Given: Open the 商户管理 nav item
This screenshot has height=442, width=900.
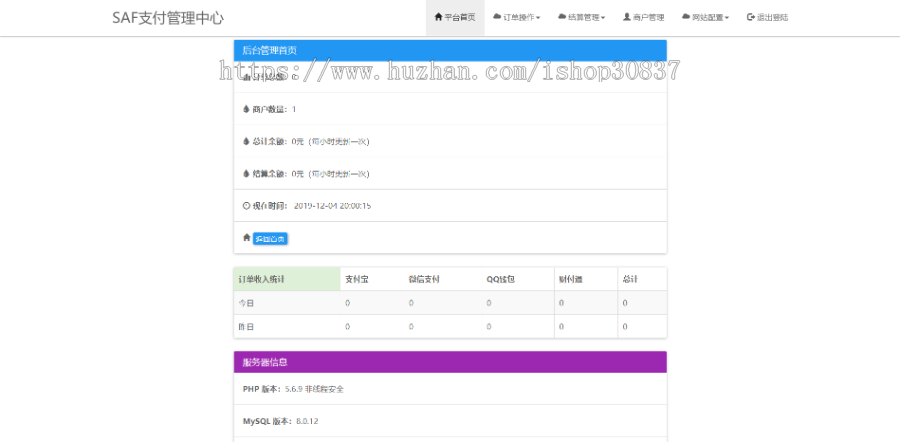Looking at the screenshot, I should click(643, 17).
